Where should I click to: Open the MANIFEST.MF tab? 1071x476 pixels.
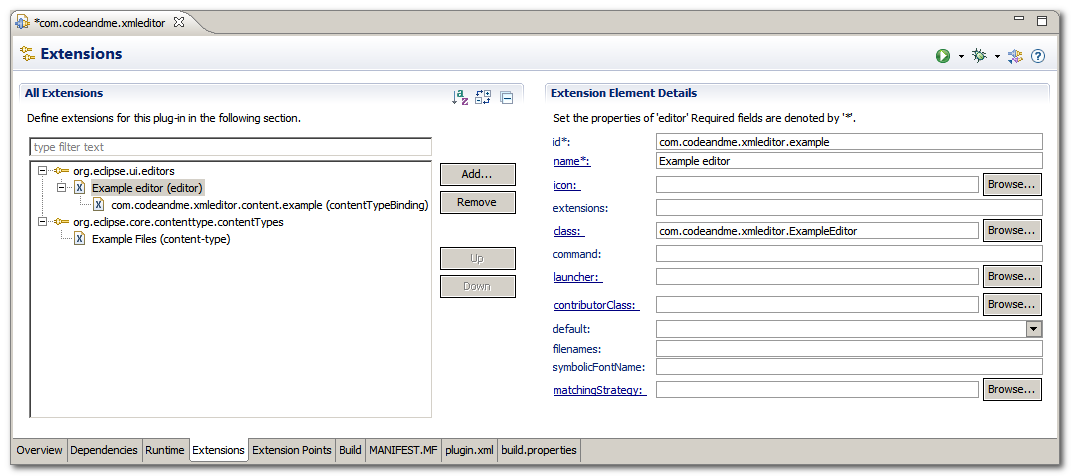click(x=403, y=450)
